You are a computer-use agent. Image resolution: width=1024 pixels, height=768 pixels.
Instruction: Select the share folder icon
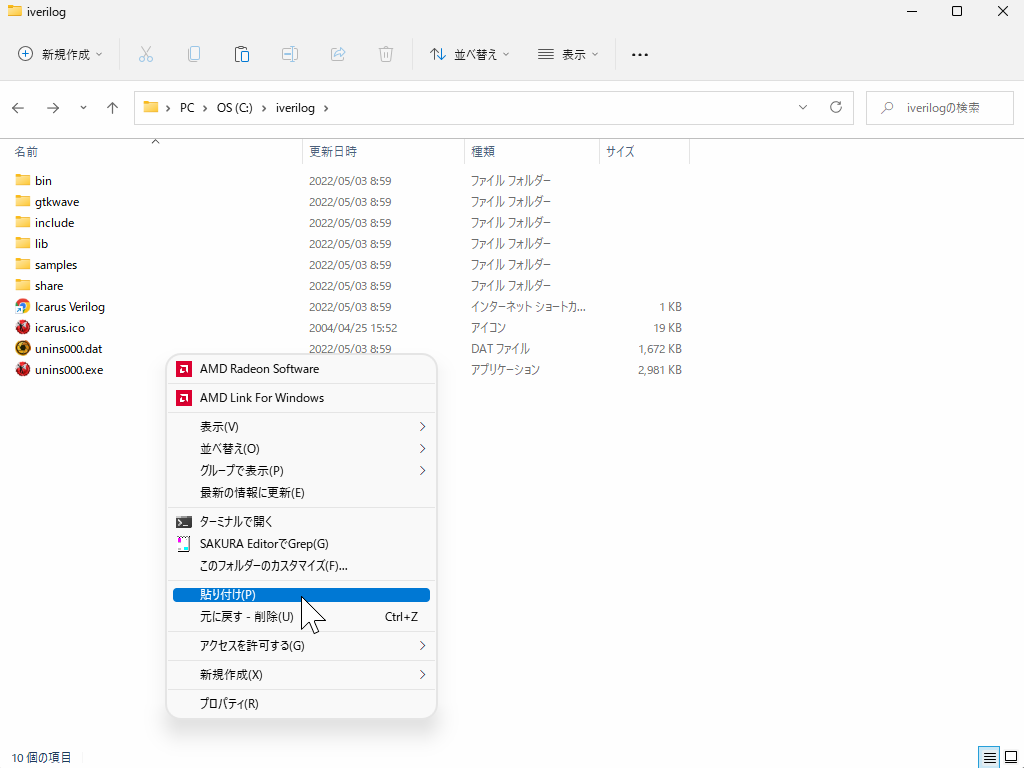point(23,285)
